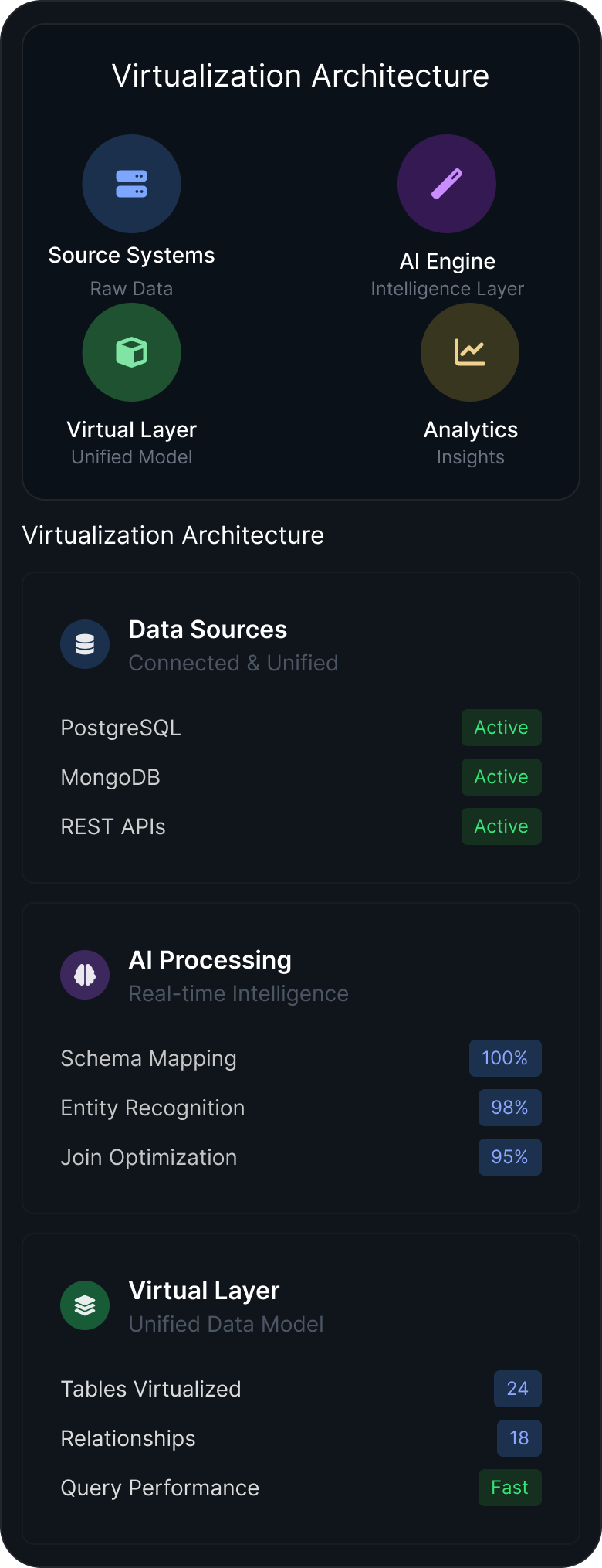Click the REST APIs Active badge

[x=501, y=826]
